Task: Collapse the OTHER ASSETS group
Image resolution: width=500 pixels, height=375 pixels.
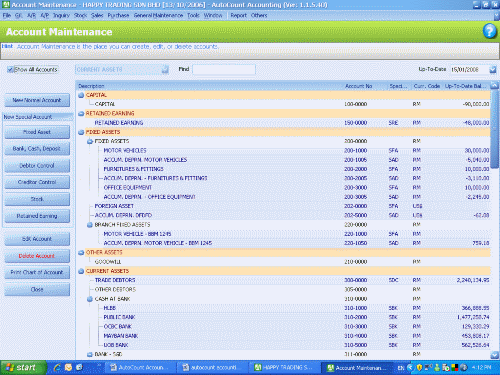Action: pyautogui.click(x=81, y=253)
